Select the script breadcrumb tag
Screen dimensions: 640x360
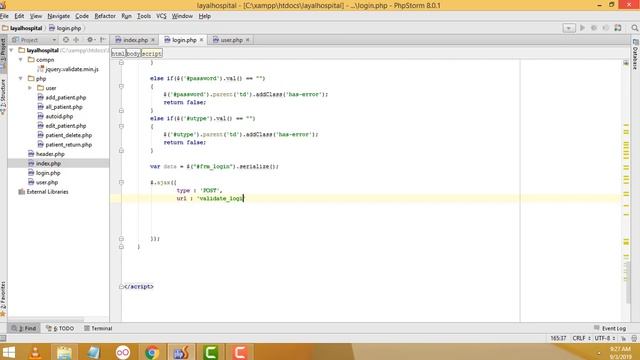[151, 53]
